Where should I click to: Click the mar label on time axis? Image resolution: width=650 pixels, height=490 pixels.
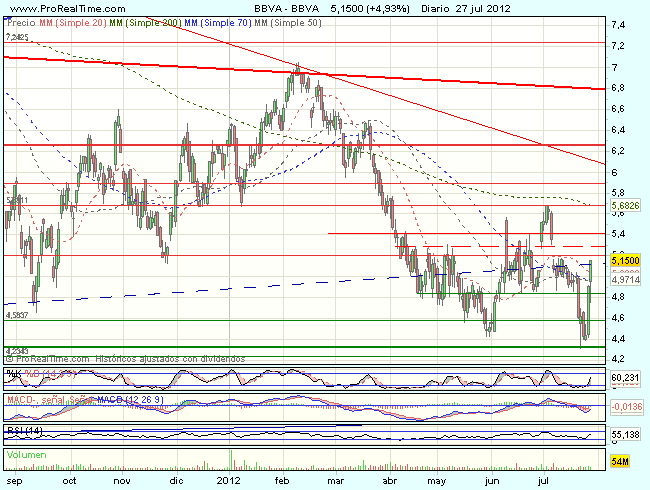point(335,481)
